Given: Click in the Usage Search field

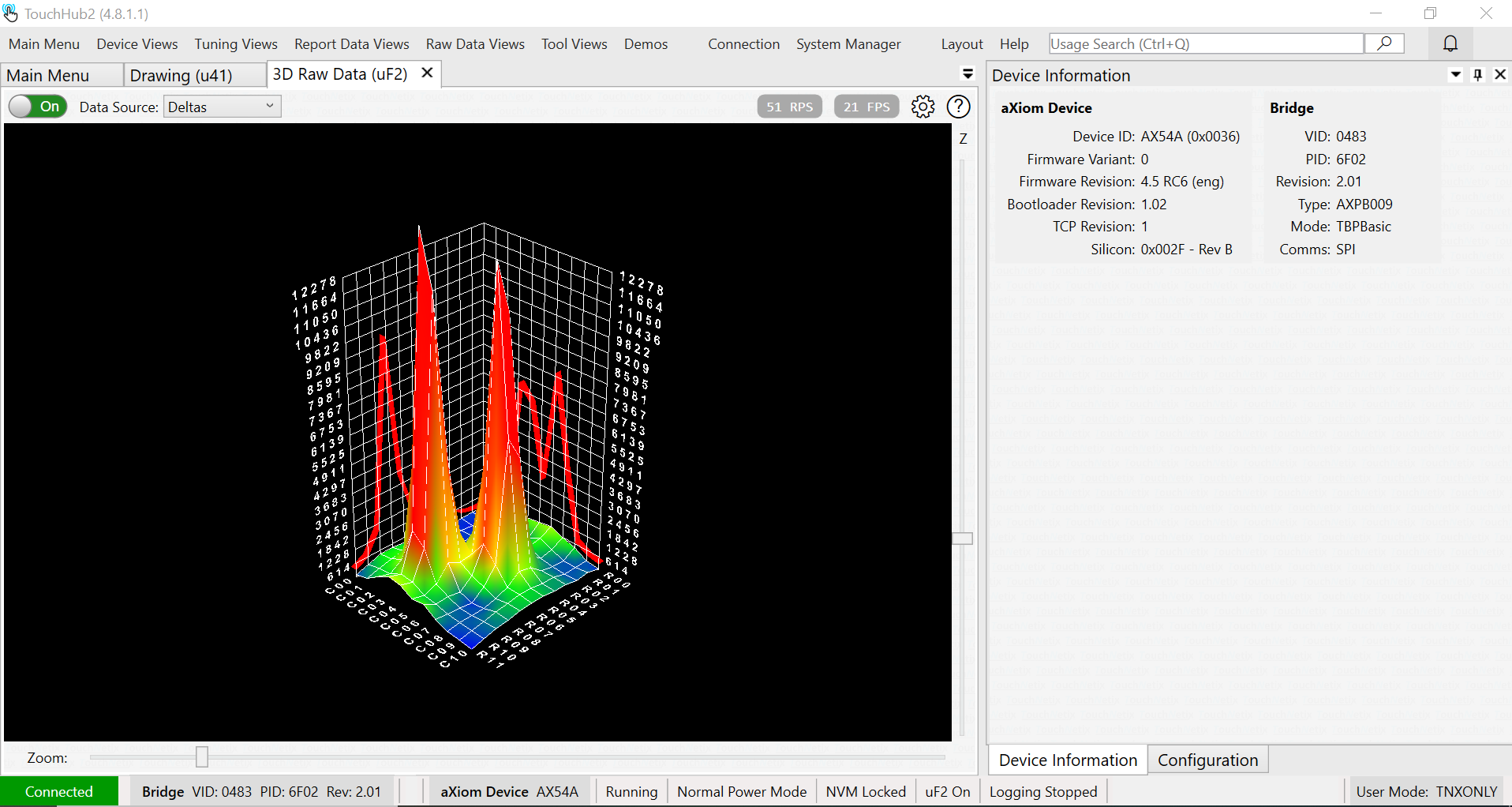Looking at the screenshot, I should [1205, 44].
